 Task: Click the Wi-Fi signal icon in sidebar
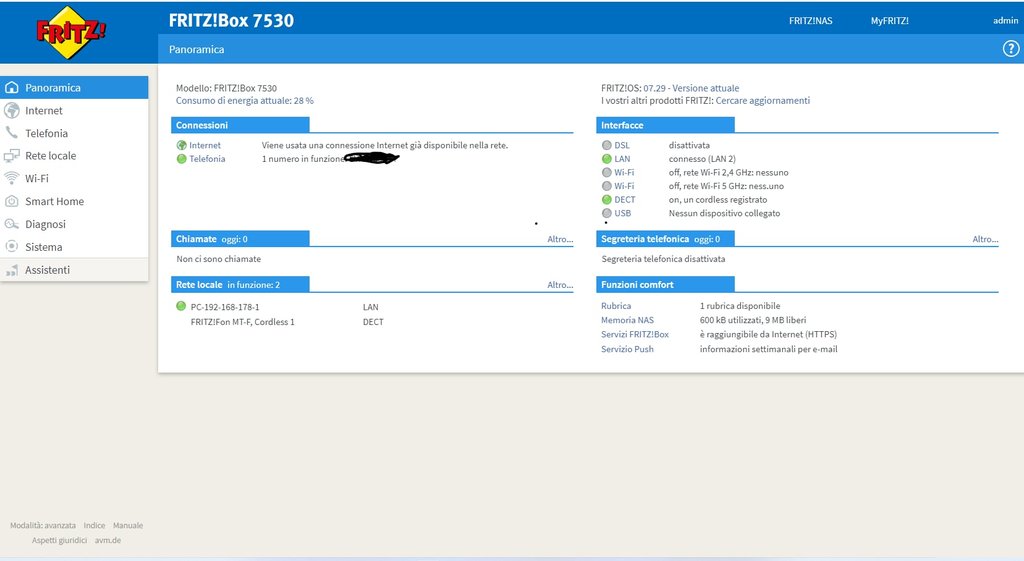[12, 178]
